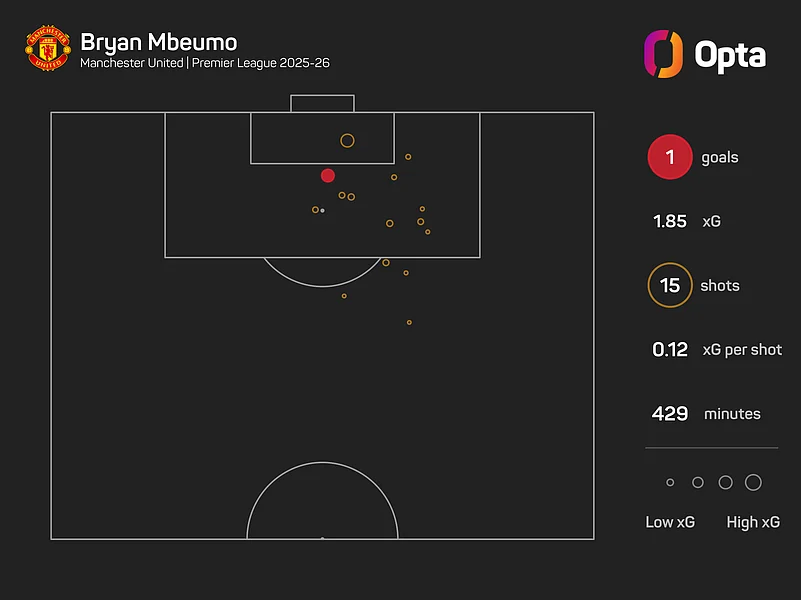Select the red goal shot marker
The width and height of the screenshot is (801, 600).
(328, 176)
